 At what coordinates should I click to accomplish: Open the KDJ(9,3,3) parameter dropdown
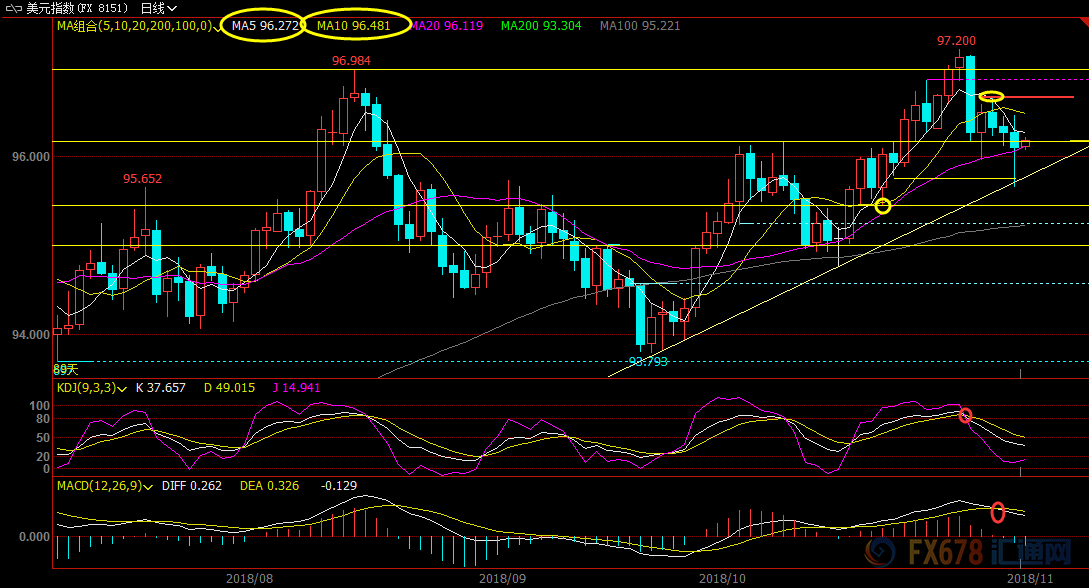122,389
